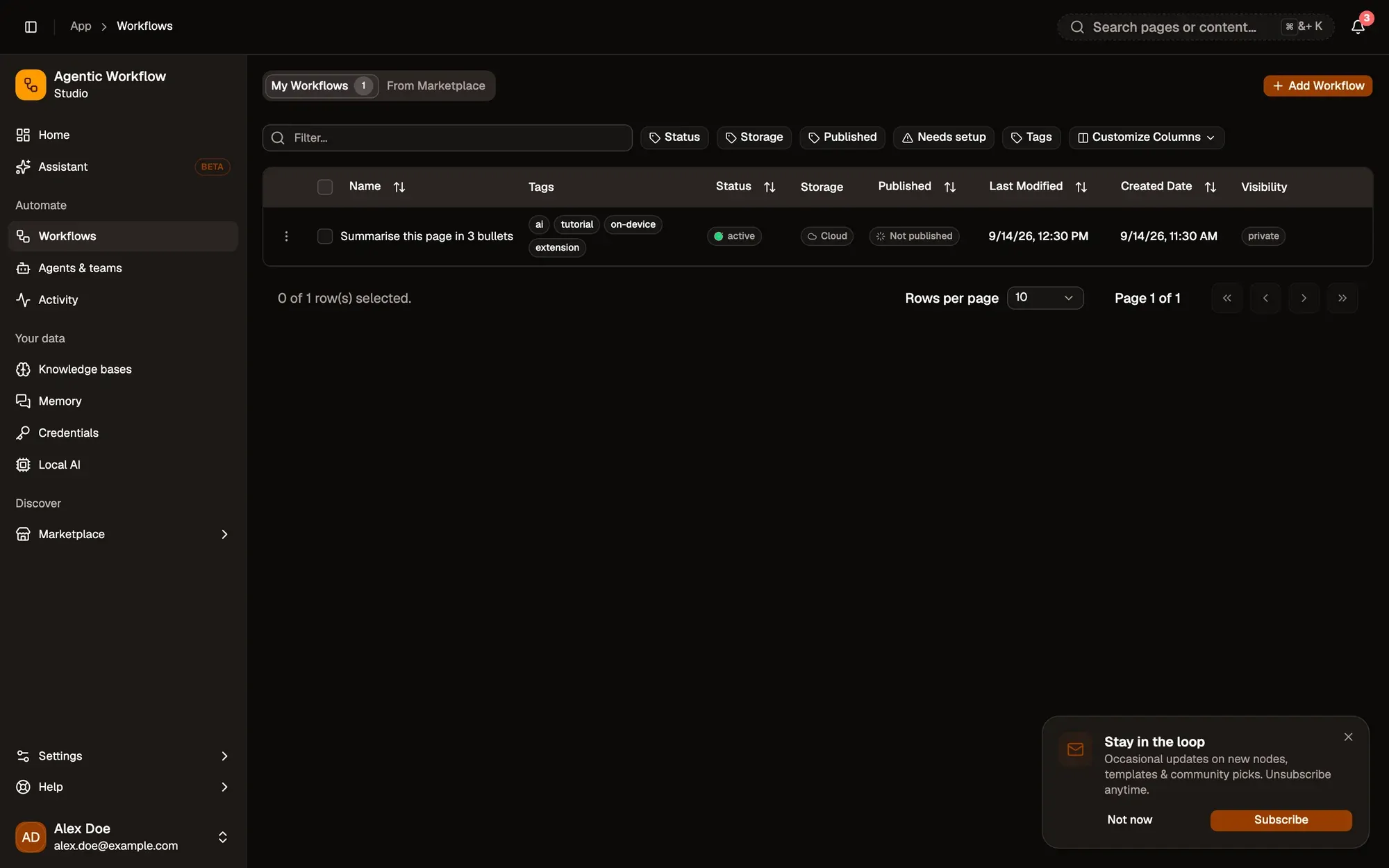
Task: Click the Add Workflow button
Action: tap(1317, 85)
